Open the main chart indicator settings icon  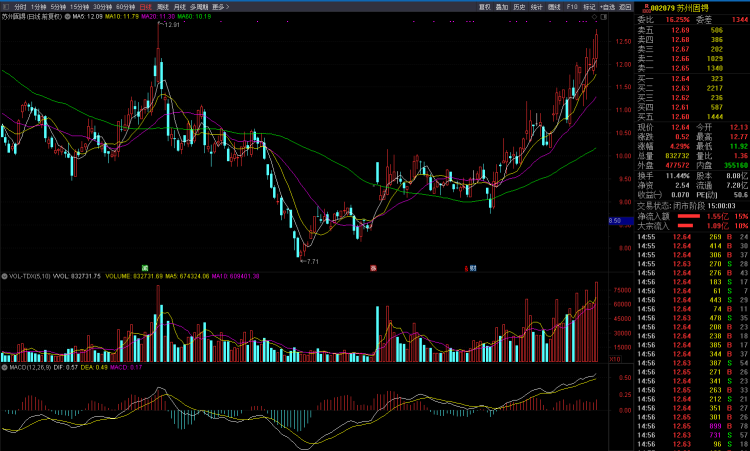(x=67, y=16)
